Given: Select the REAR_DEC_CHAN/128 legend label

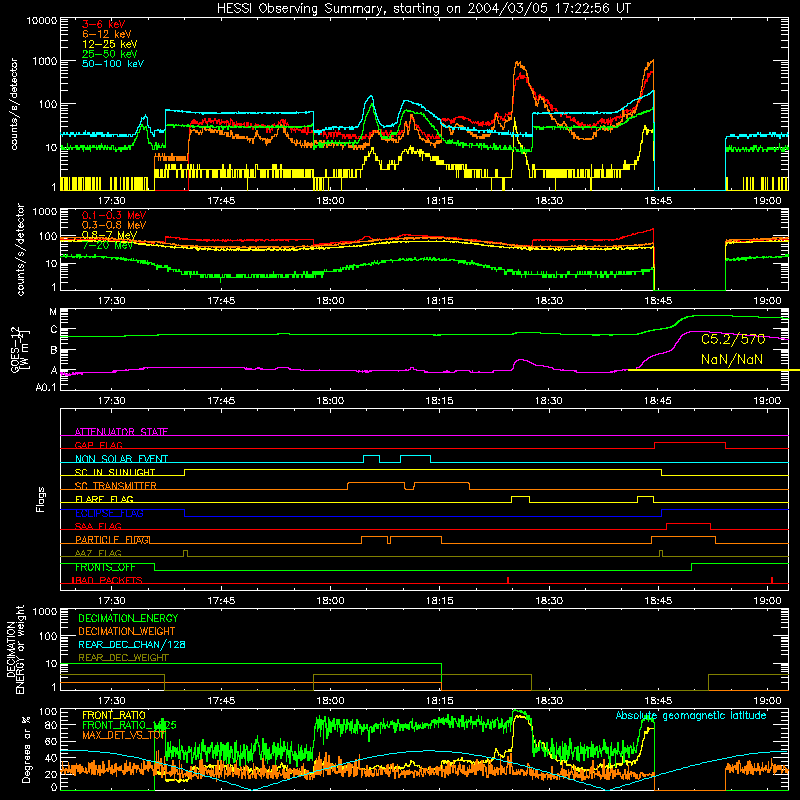Looking at the screenshot, I should coord(132,645).
